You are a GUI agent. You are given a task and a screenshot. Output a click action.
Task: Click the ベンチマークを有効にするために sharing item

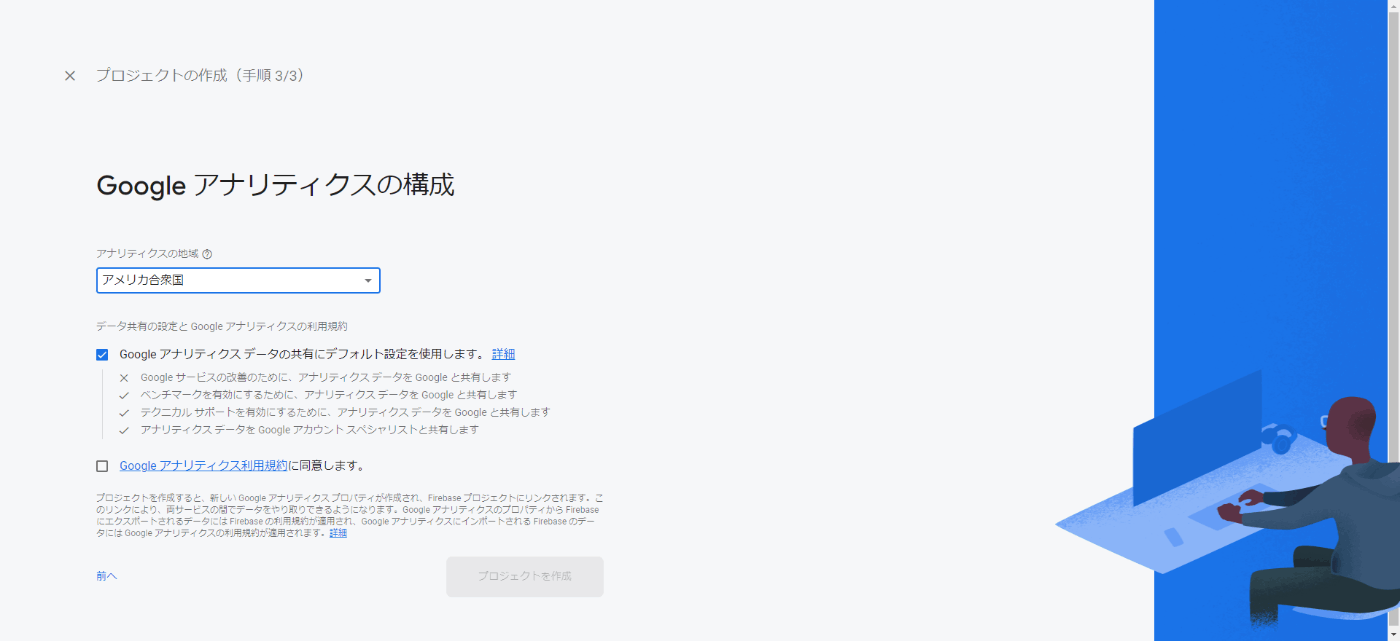tap(329, 395)
